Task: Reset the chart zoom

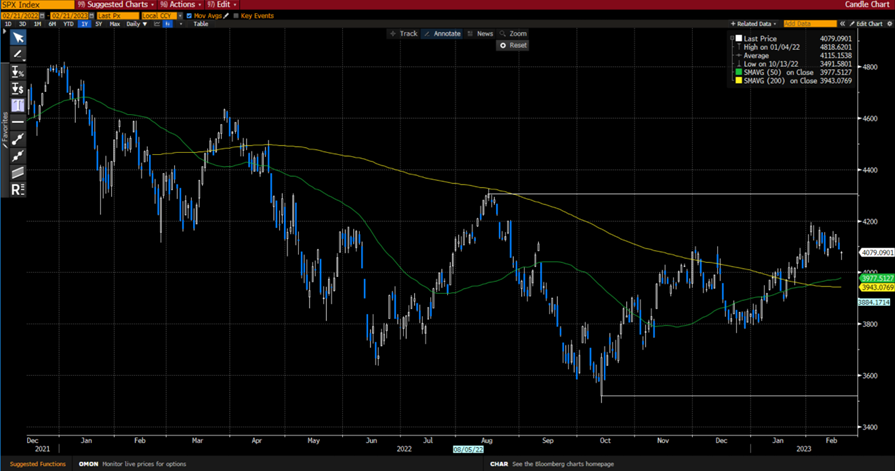Action: (513, 45)
